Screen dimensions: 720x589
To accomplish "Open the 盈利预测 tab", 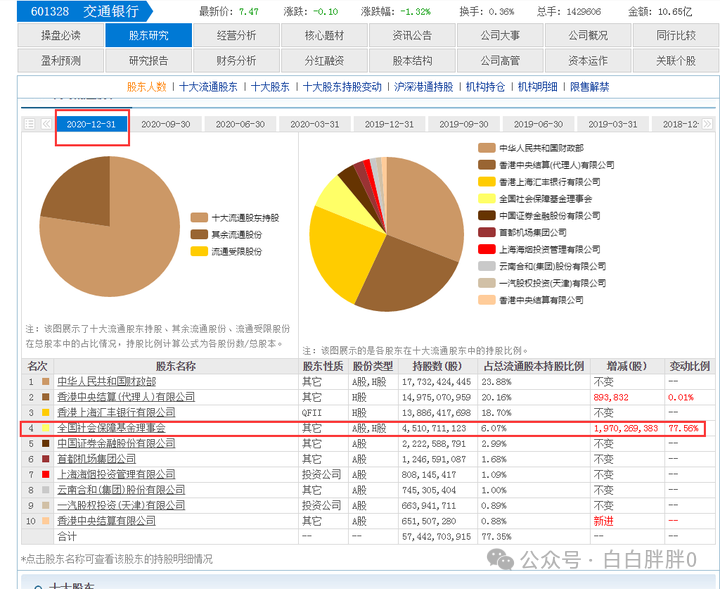I will (61, 61).
